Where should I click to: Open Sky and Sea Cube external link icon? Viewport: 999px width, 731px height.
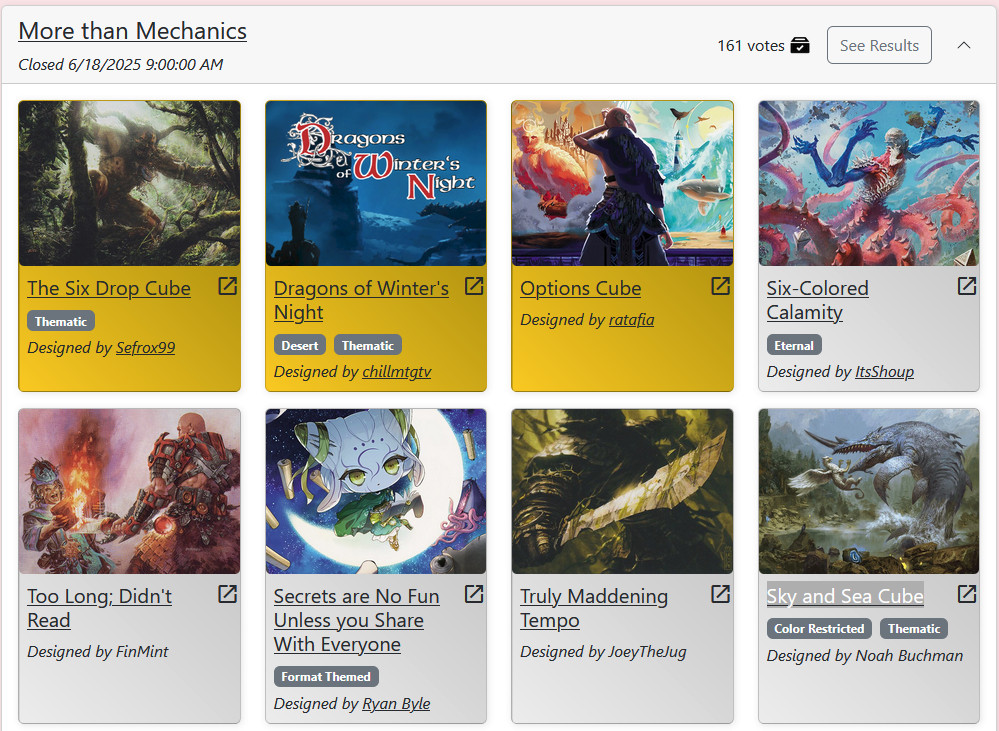tap(967, 594)
